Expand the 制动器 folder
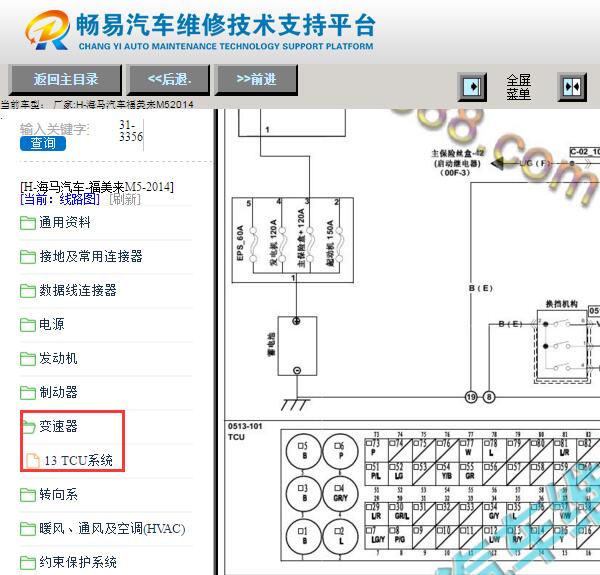600x575 pixels. pyautogui.click(x=58, y=393)
